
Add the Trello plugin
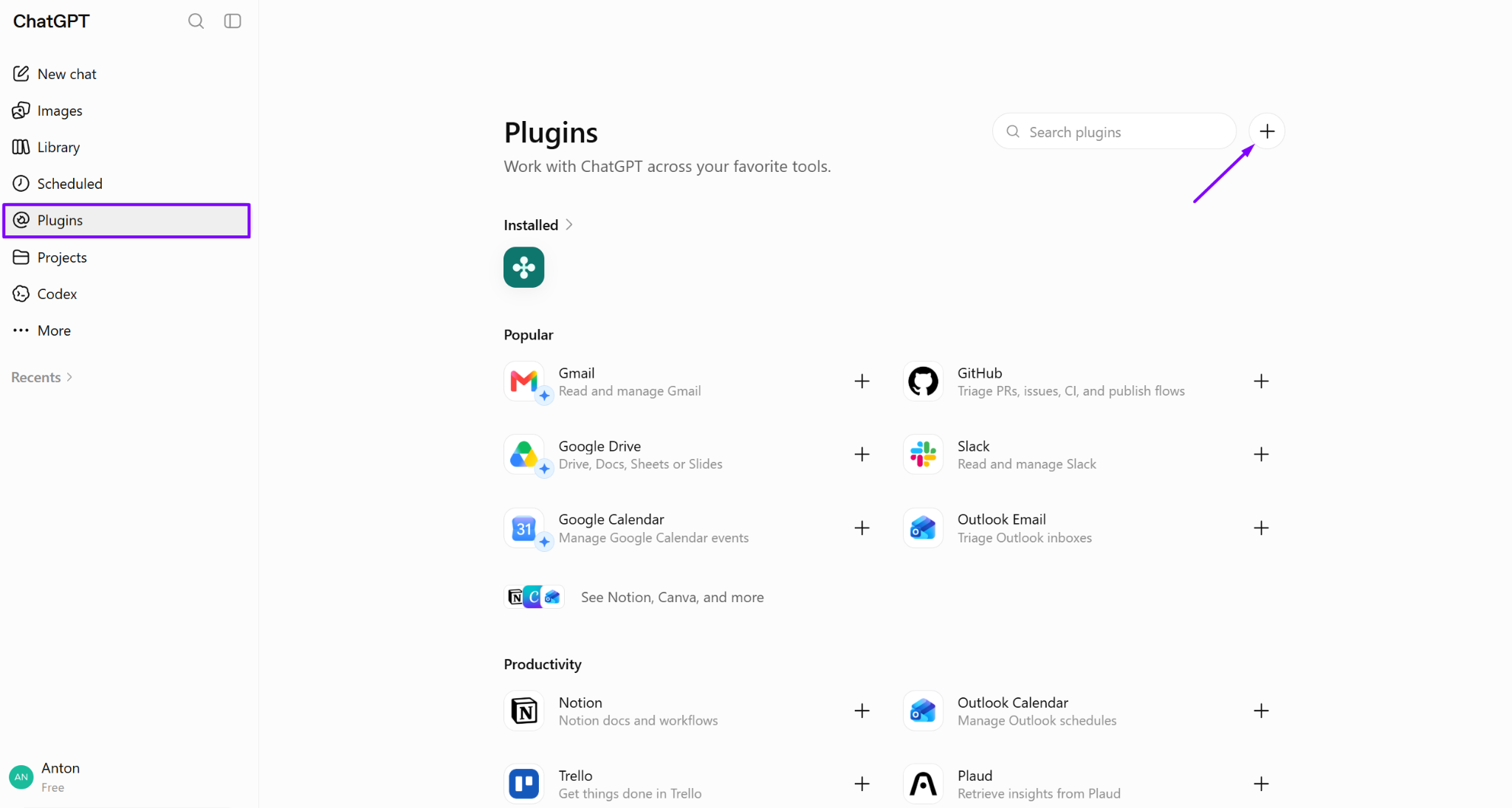pyautogui.click(x=862, y=784)
